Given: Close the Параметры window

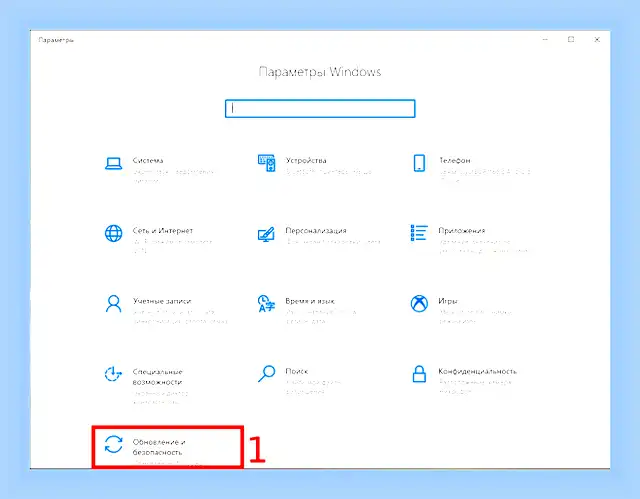Looking at the screenshot, I should coord(597,40).
